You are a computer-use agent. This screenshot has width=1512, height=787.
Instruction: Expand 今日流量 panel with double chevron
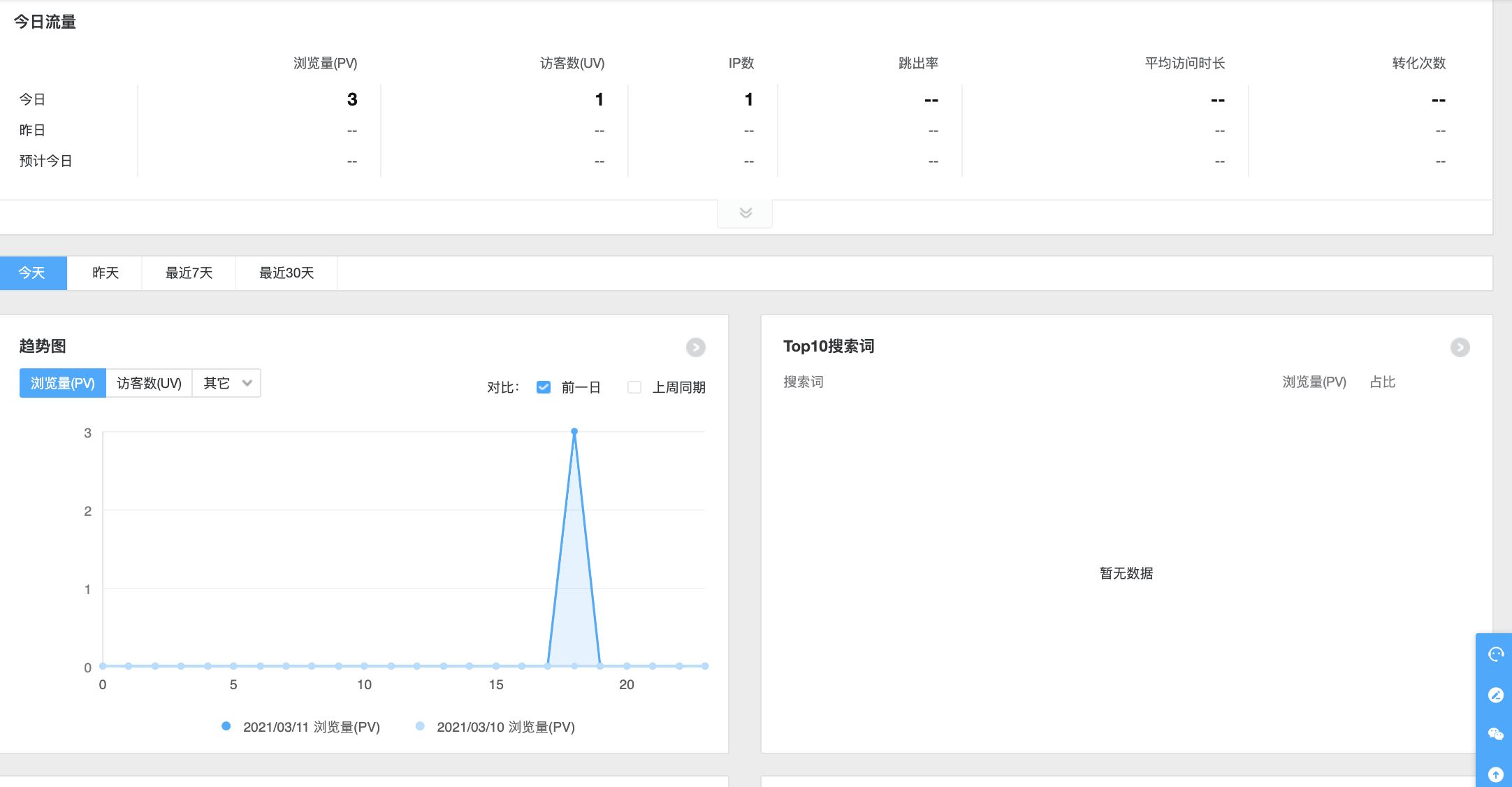(x=745, y=213)
